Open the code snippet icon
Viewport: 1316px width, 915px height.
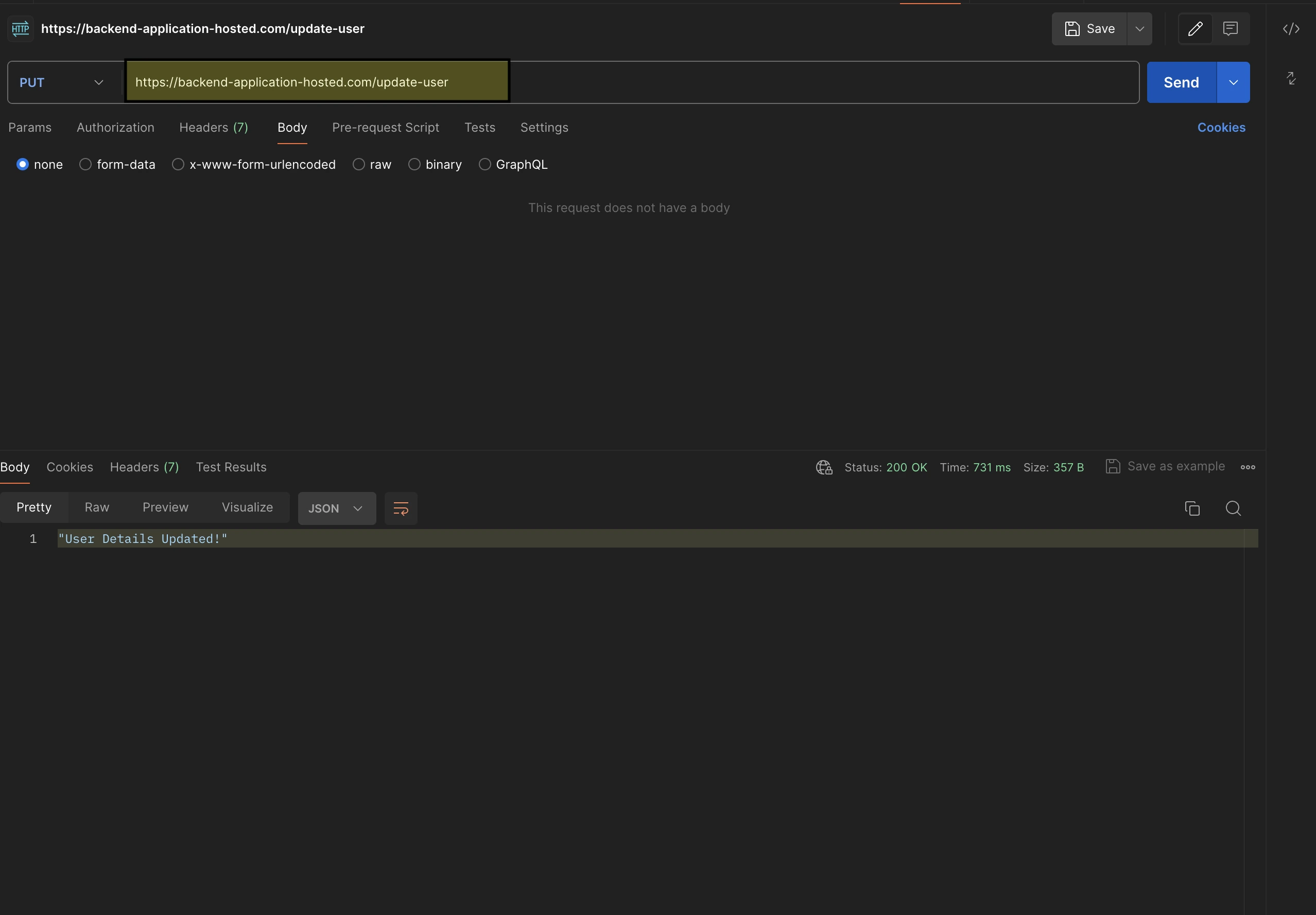(1291, 29)
